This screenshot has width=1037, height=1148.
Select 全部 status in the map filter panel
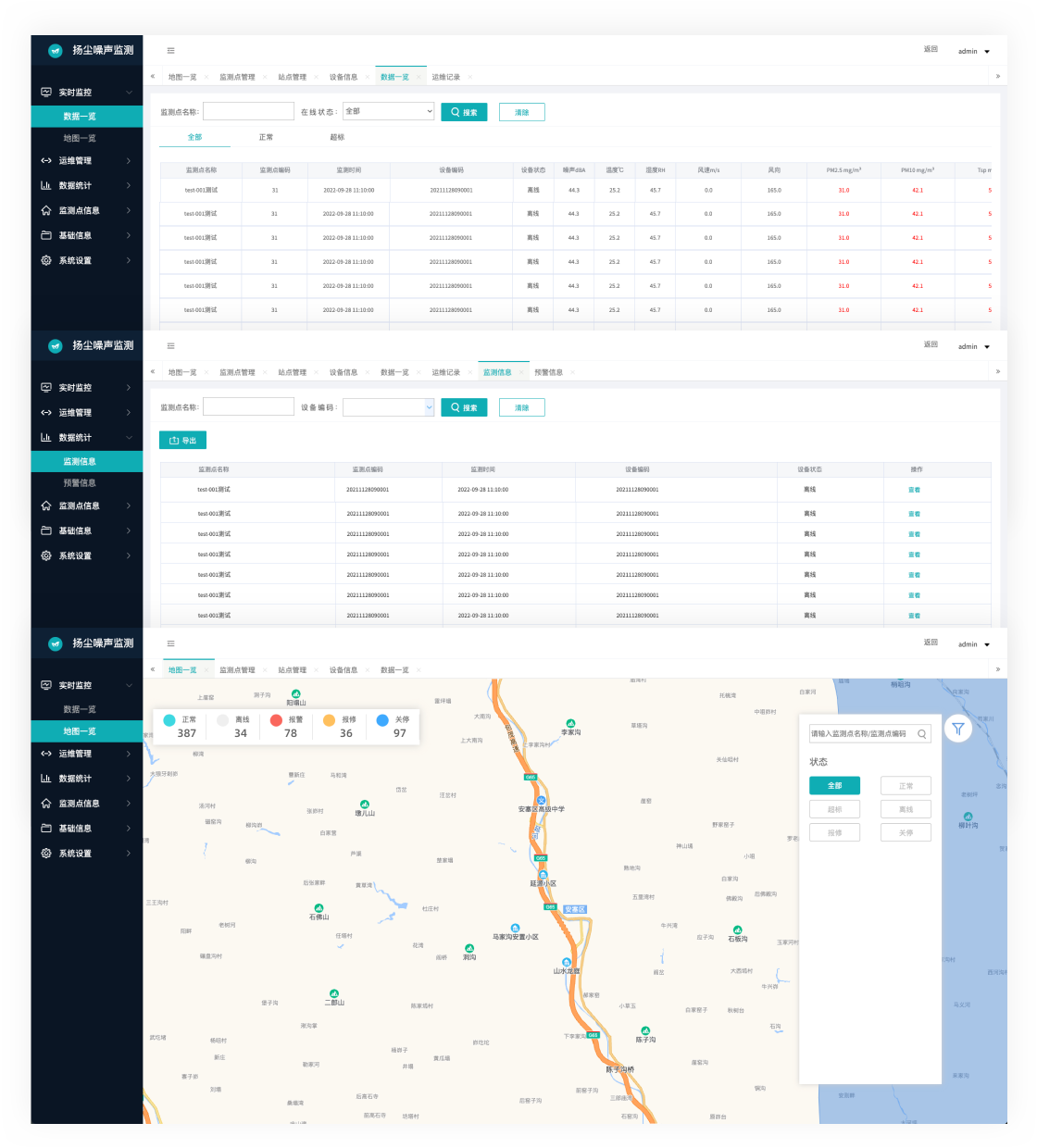[x=835, y=786]
